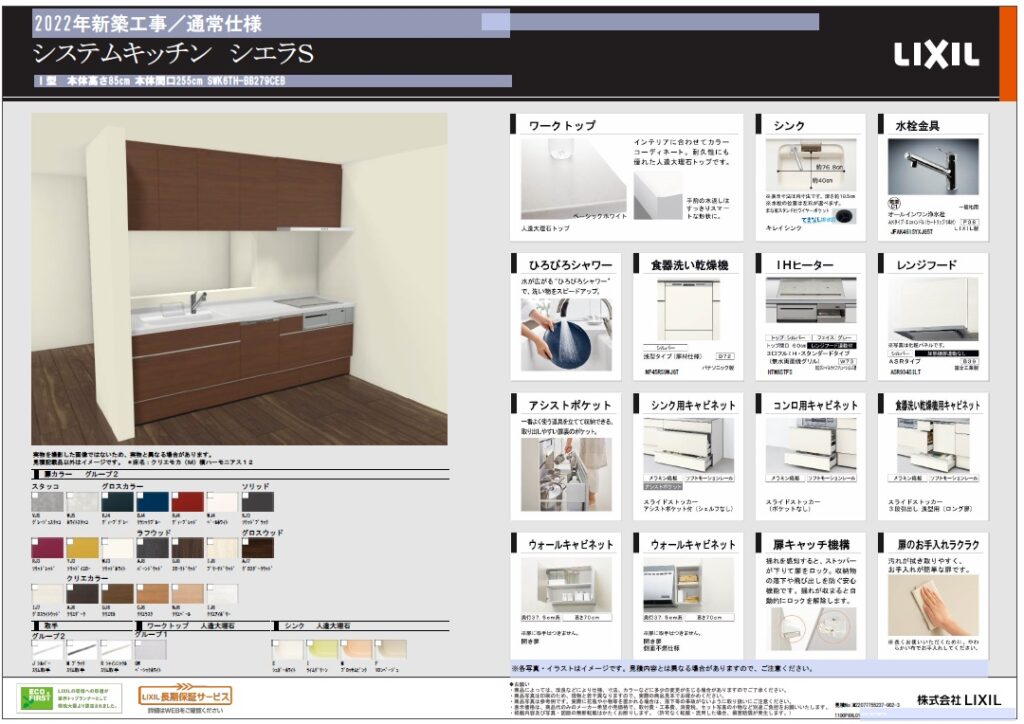
Task: Click the シンク card heading
Action: [x=789, y=126]
